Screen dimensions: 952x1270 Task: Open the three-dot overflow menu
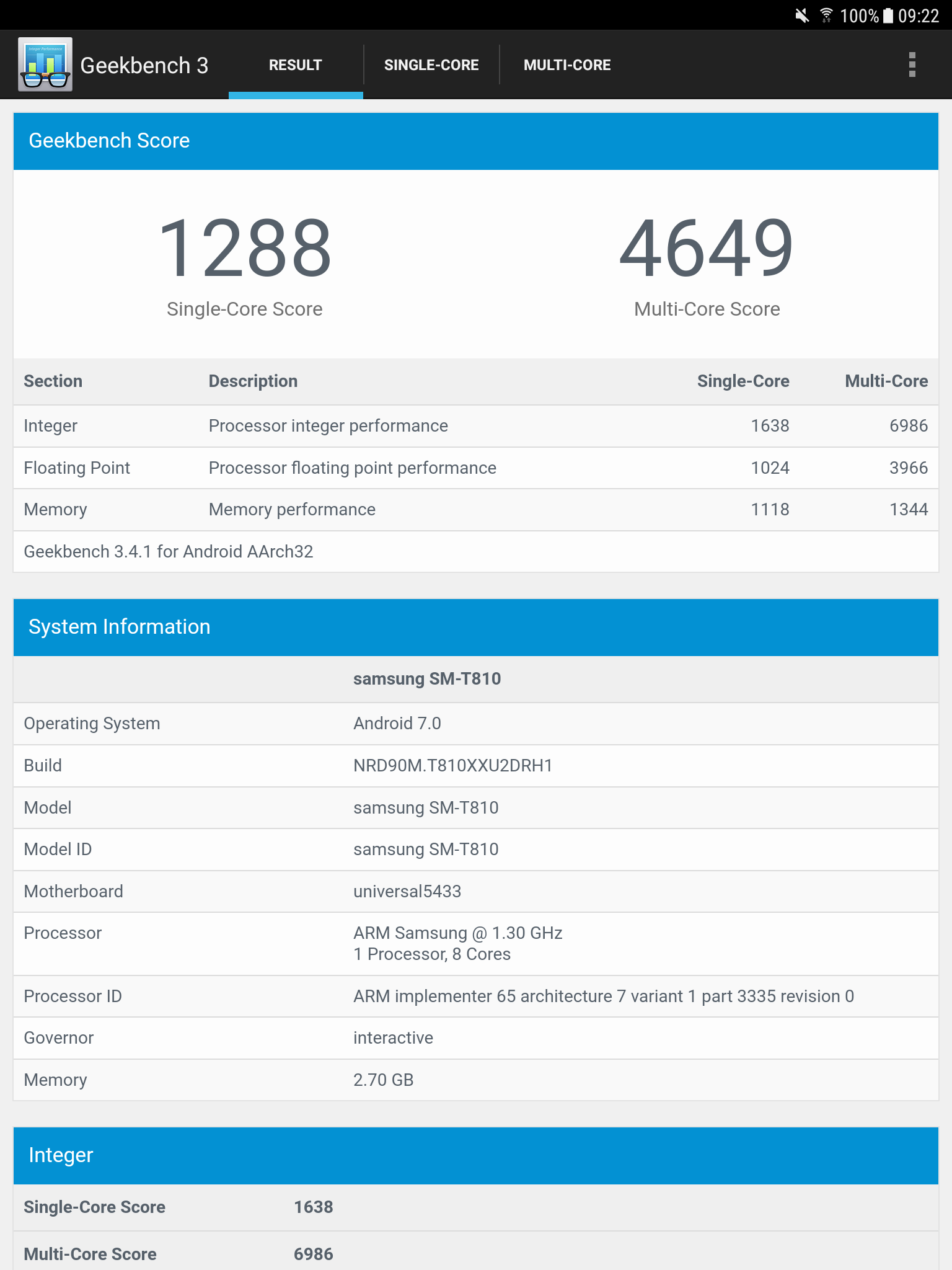[x=912, y=64]
